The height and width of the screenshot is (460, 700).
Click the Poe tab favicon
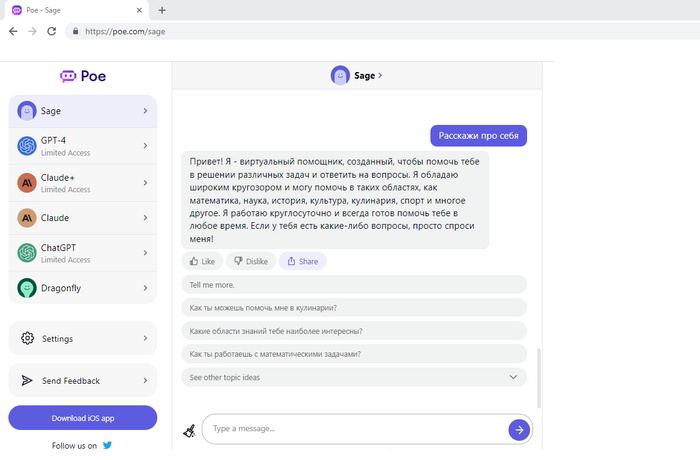click(x=17, y=10)
